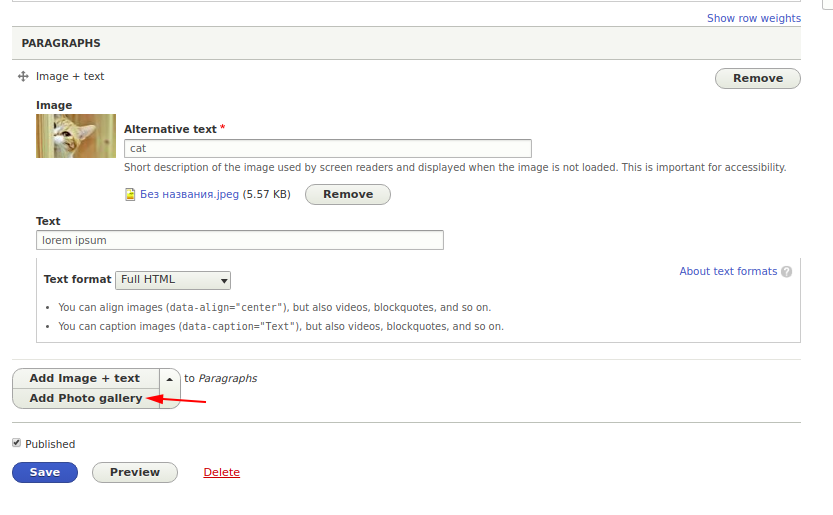The width and height of the screenshot is (833, 515).
Task: Open the Без названия.jpeg file link
Action: 190,195
